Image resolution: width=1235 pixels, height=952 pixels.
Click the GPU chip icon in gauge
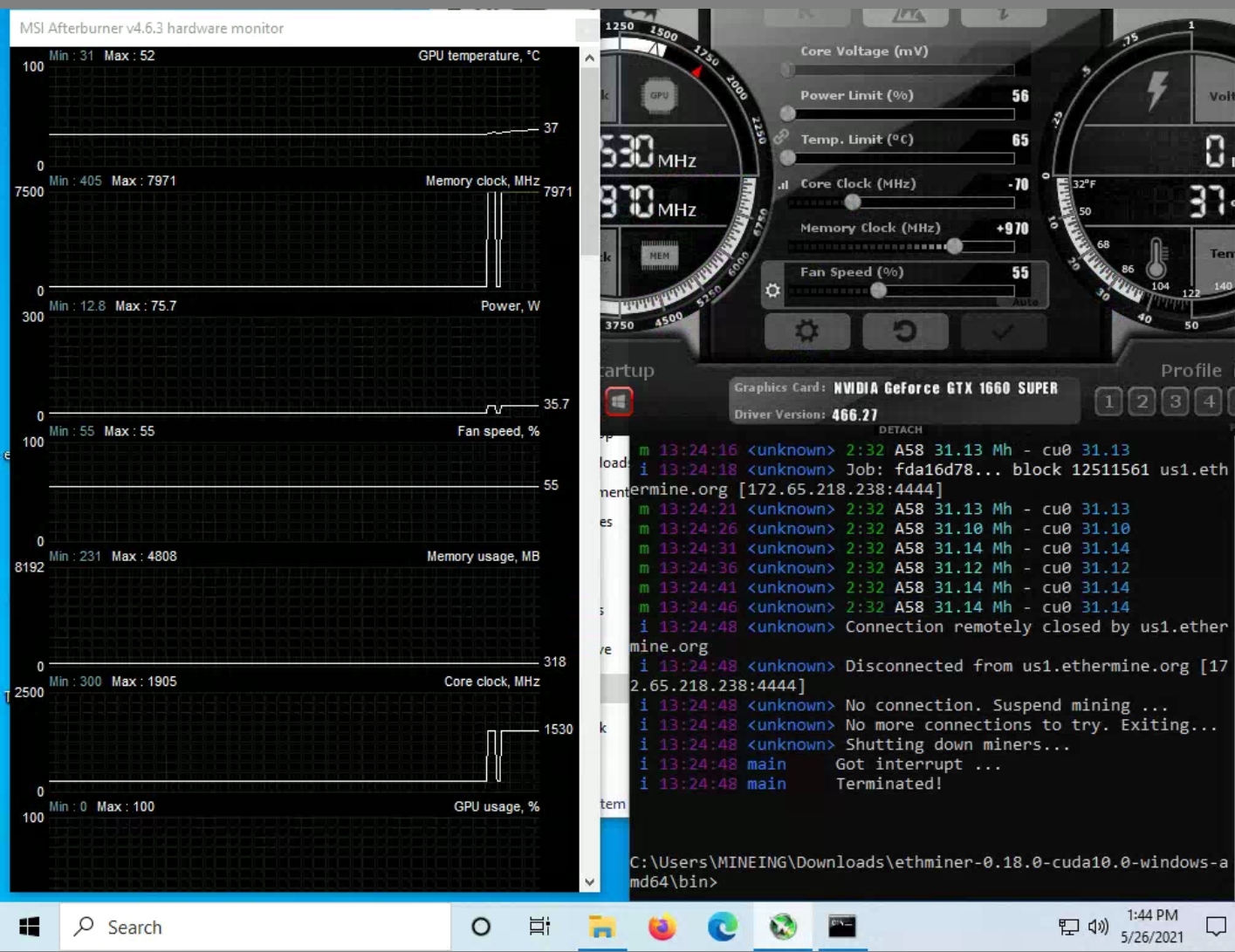point(659,95)
